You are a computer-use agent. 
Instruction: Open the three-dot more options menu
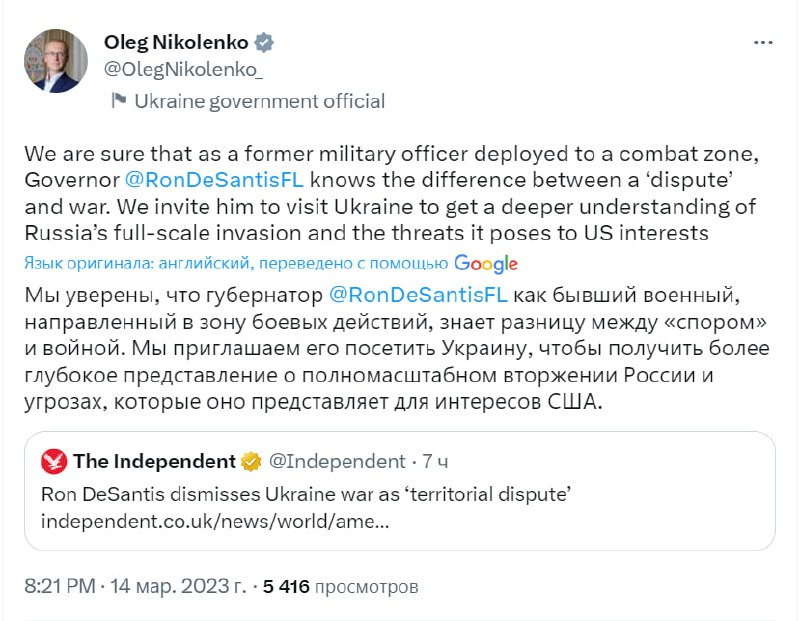coord(762,44)
